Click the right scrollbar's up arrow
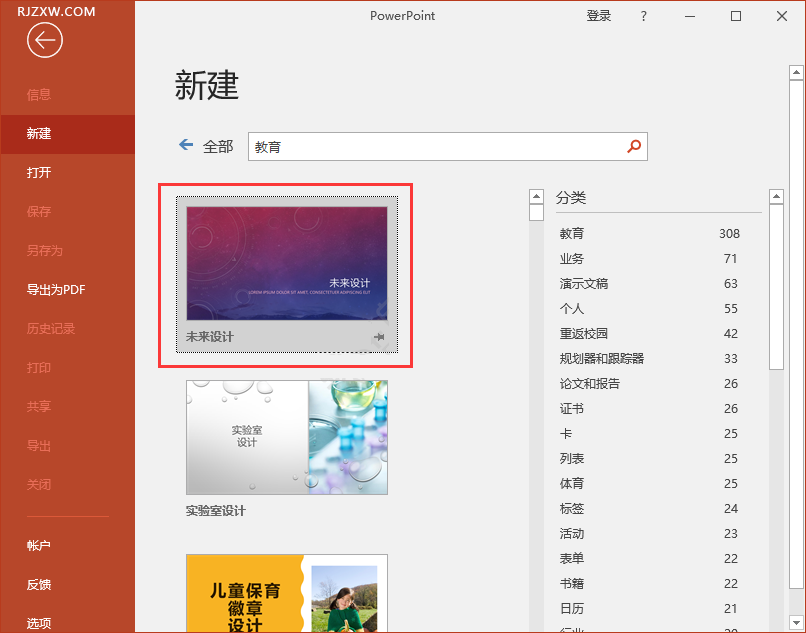This screenshot has height=633, width=806. pos(796,70)
